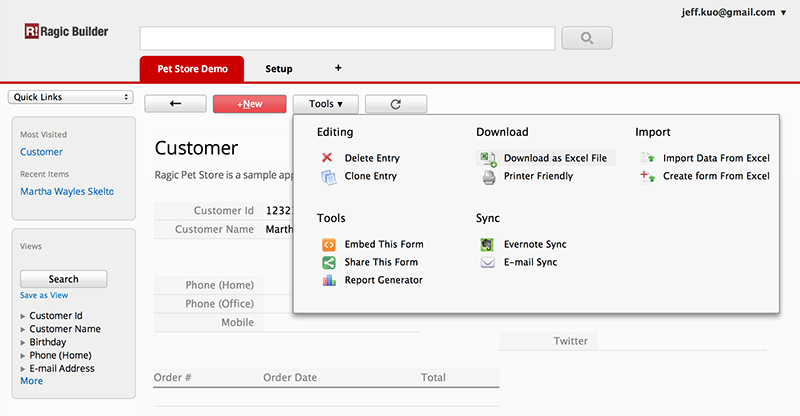The height and width of the screenshot is (416, 800).
Task: Click the Phone (Home) field value
Action: click(x=278, y=285)
